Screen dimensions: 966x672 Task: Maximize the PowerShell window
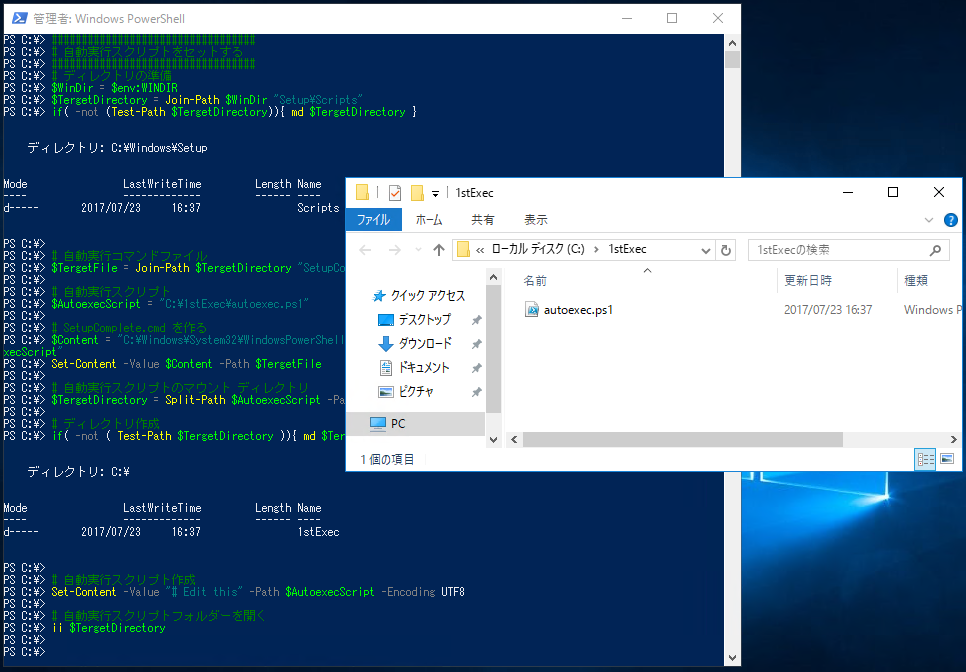pos(672,18)
